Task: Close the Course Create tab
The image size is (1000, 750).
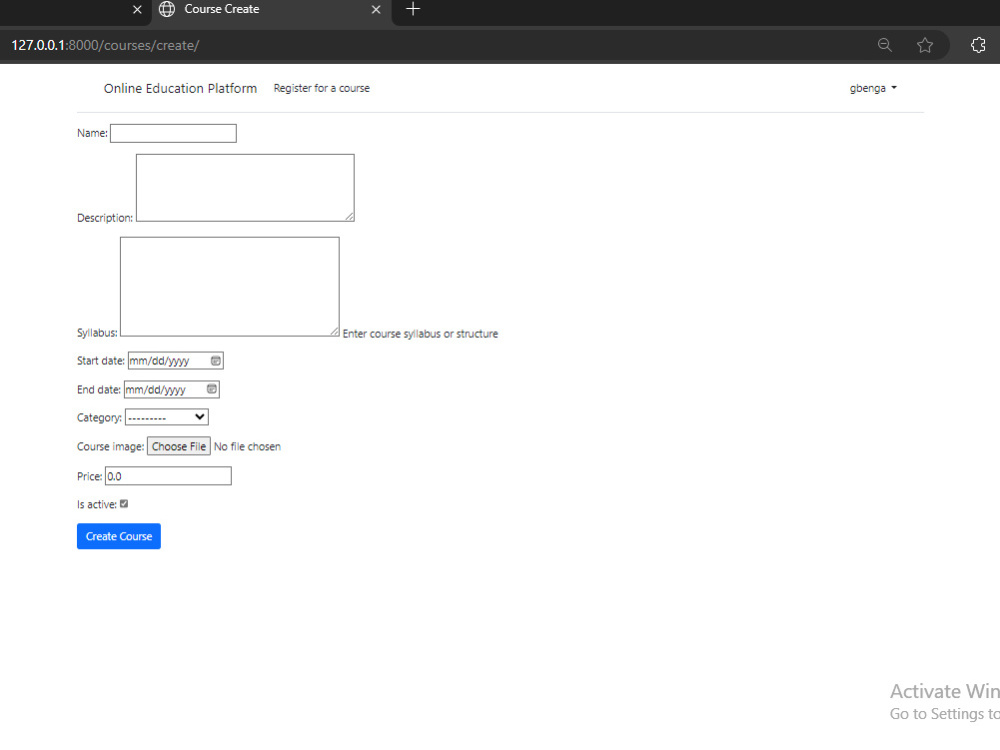Action: point(376,10)
